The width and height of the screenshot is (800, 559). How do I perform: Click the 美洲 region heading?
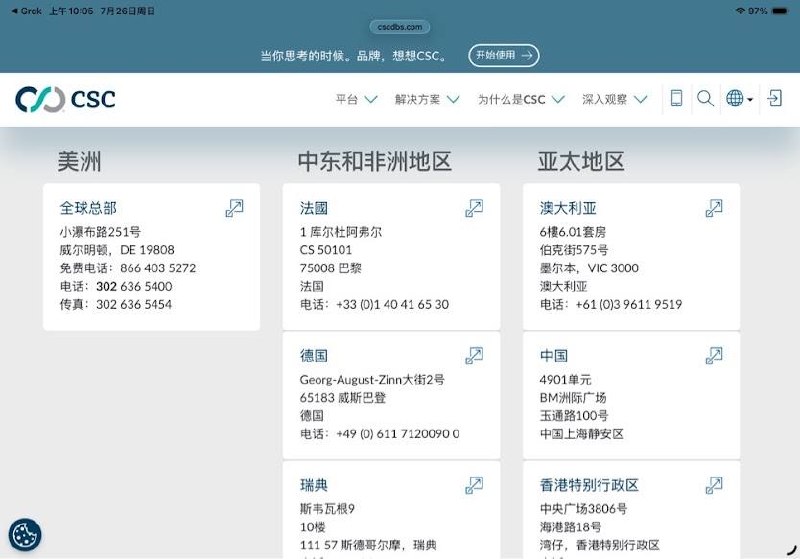pyautogui.click(x=79, y=162)
